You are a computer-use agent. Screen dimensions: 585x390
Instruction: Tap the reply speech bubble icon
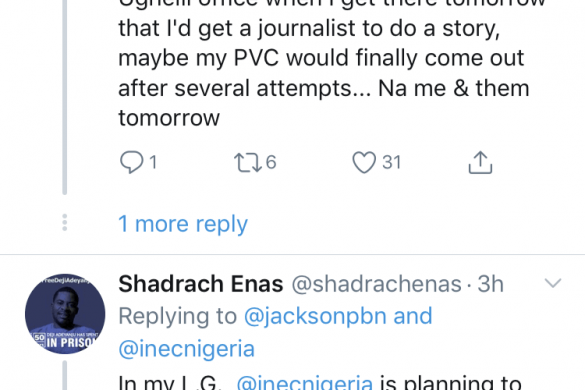131,162
